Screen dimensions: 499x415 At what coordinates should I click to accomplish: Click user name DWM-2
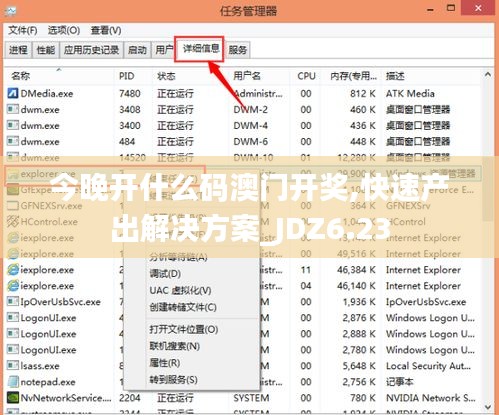250,110
